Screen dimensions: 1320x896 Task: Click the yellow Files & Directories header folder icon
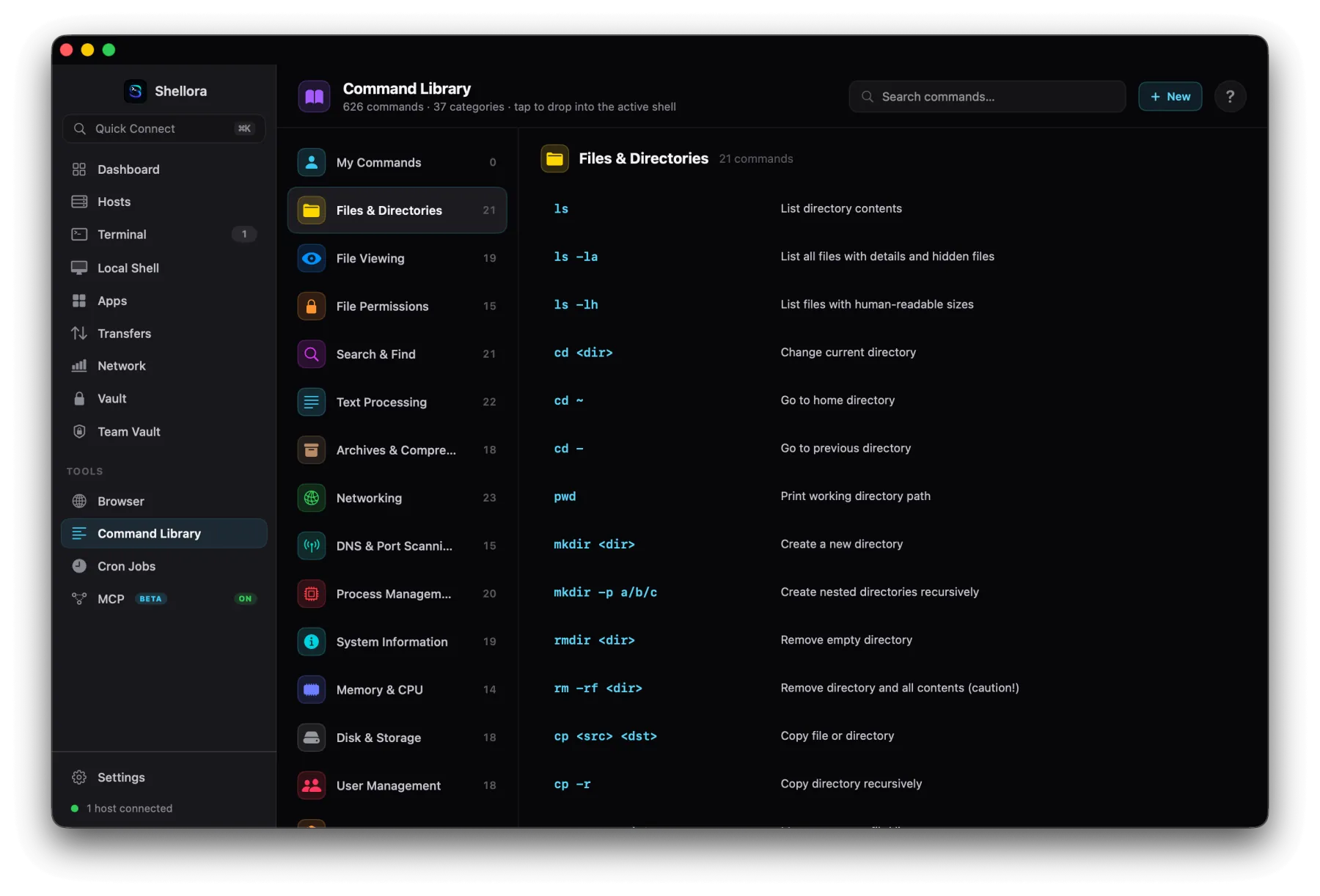555,158
